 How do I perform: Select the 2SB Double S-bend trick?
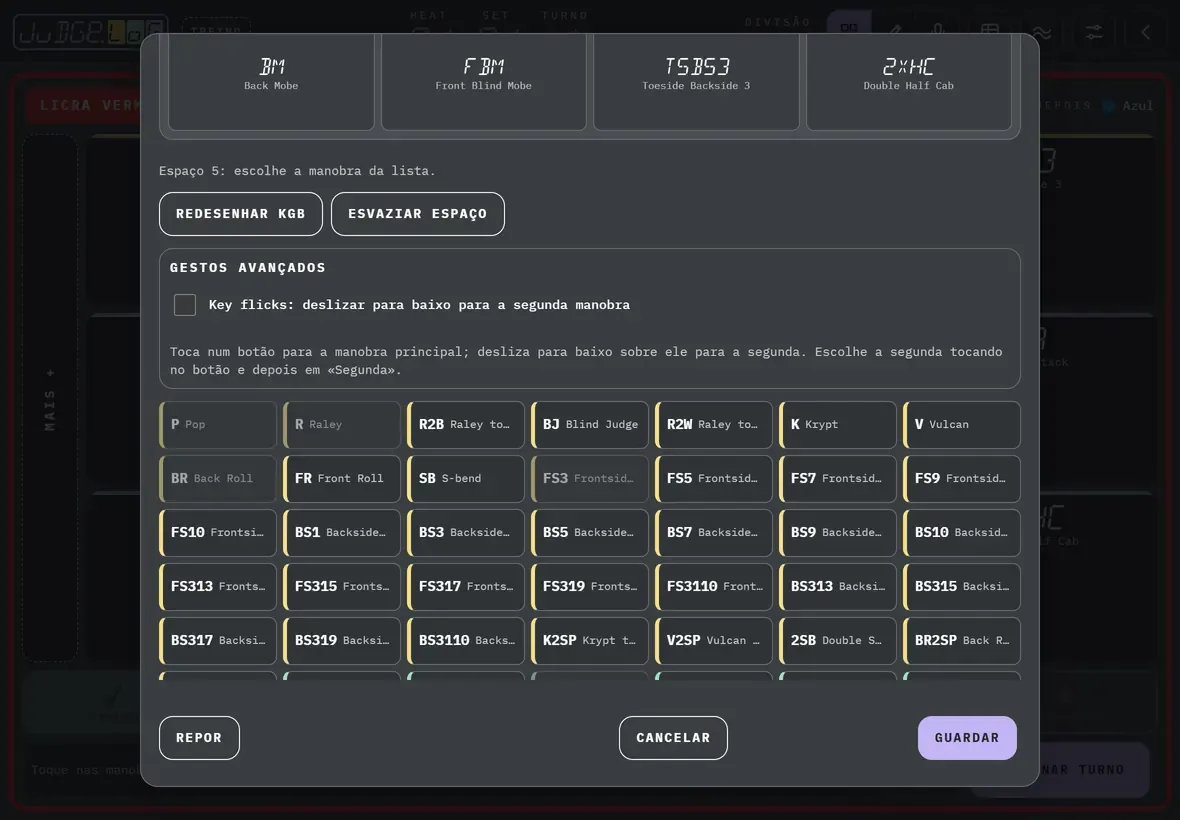[x=838, y=641]
